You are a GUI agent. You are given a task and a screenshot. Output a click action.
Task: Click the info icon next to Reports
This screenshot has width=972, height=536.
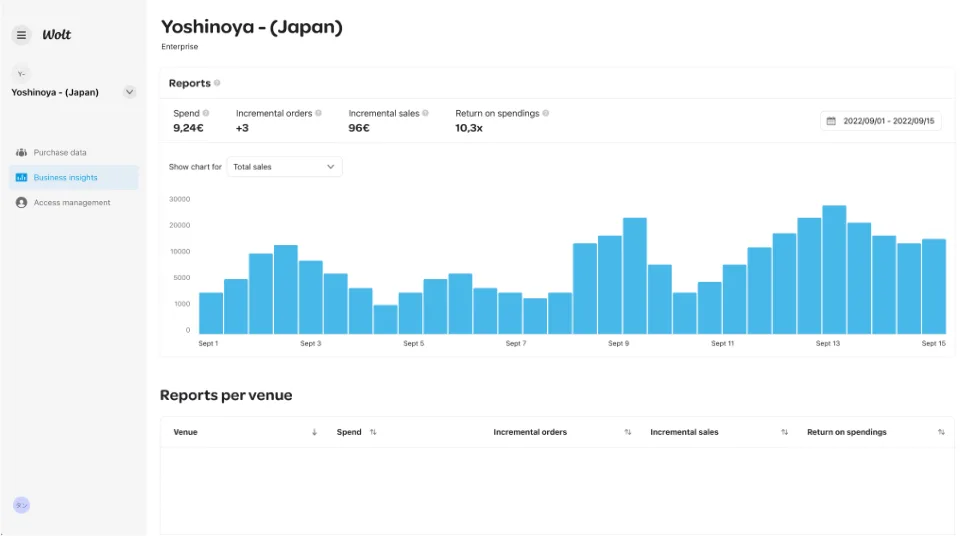[217, 83]
